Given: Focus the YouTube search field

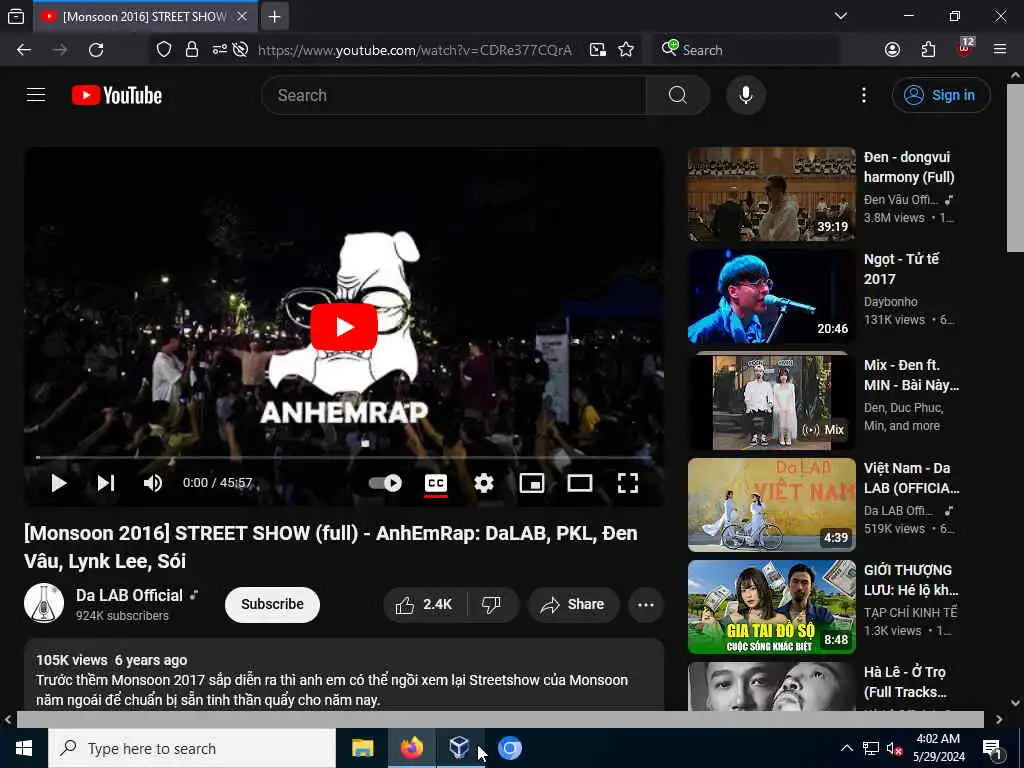Looking at the screenshot, I should click(454, 95).
